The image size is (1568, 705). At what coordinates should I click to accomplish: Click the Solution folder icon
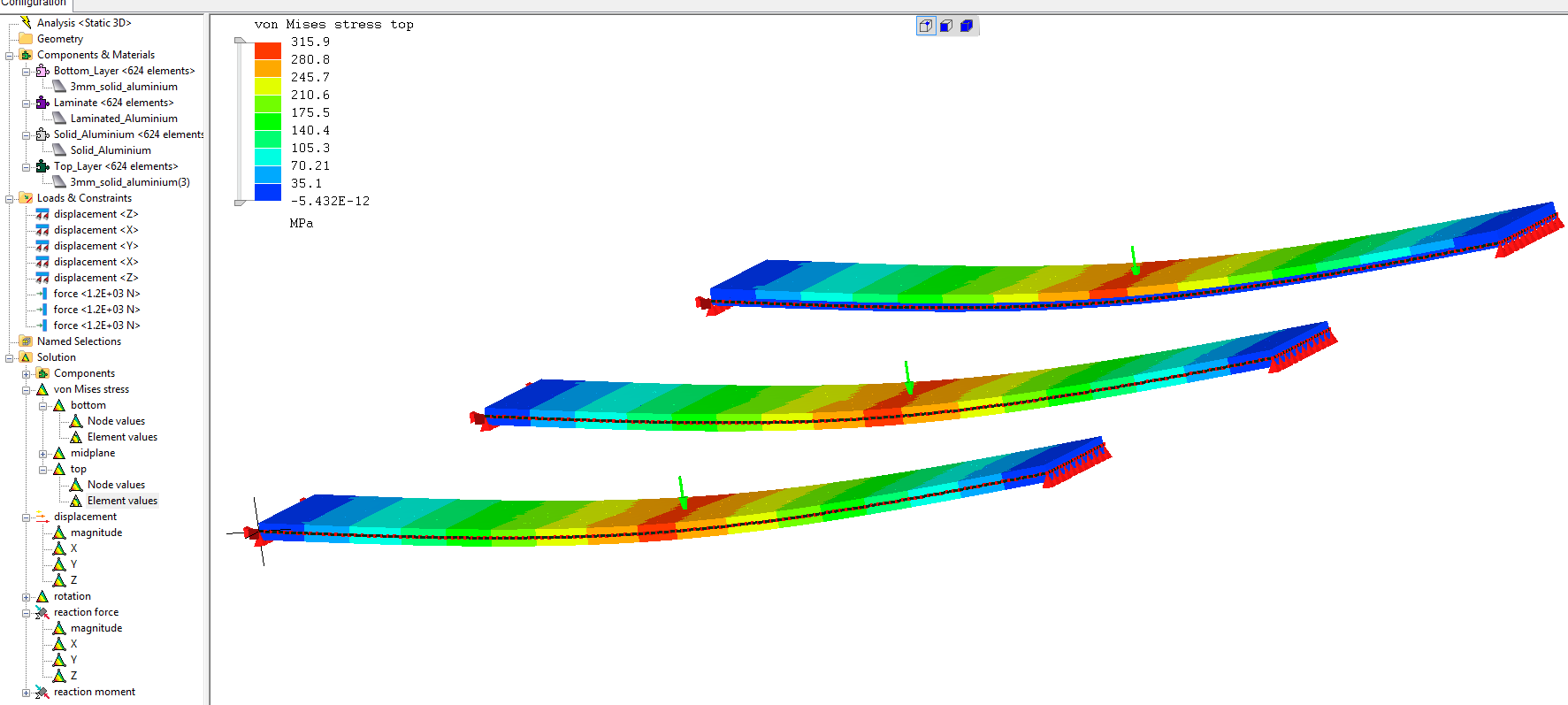pos(26,357)
